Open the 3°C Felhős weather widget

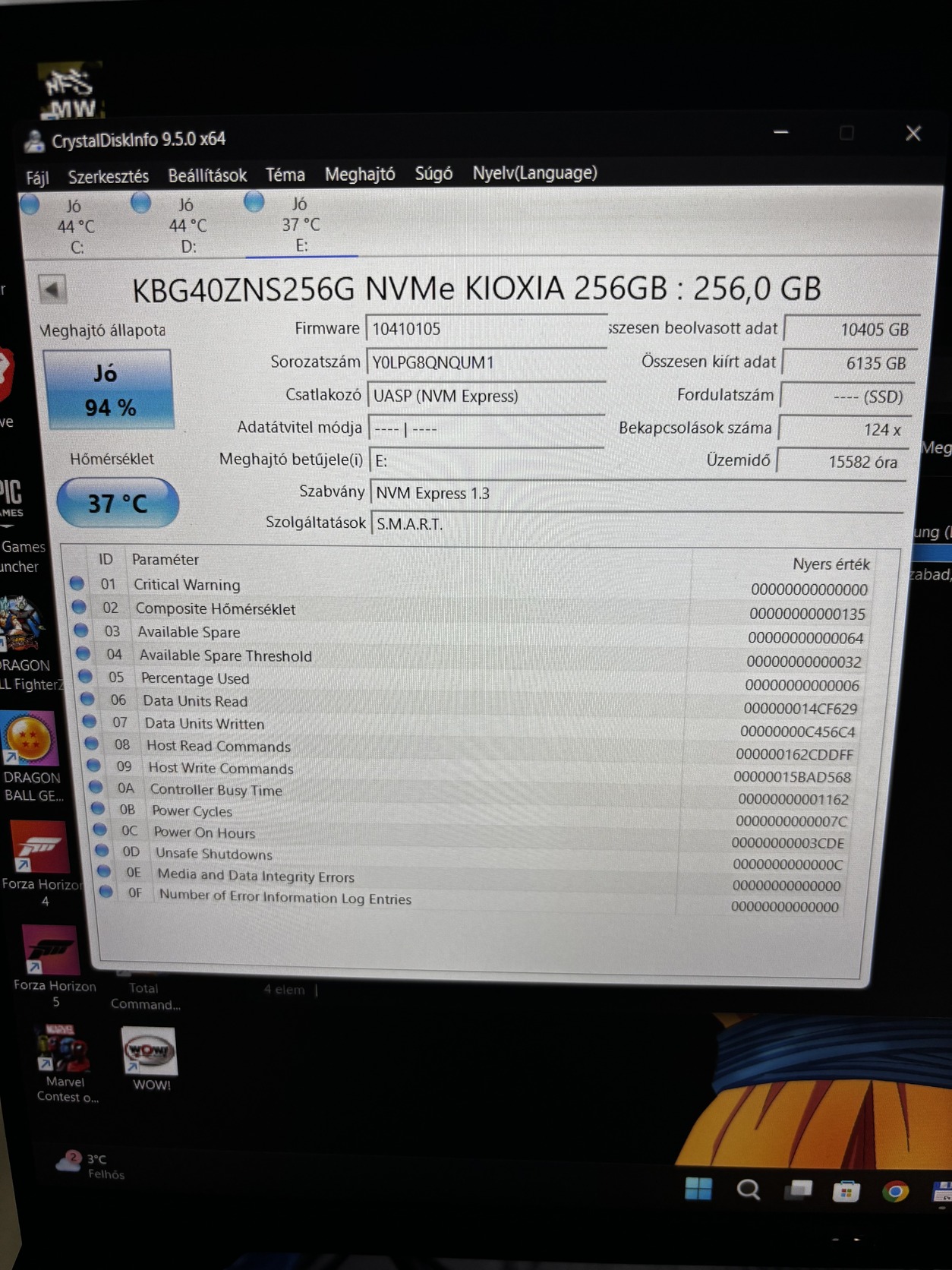tap(90, 1165)
